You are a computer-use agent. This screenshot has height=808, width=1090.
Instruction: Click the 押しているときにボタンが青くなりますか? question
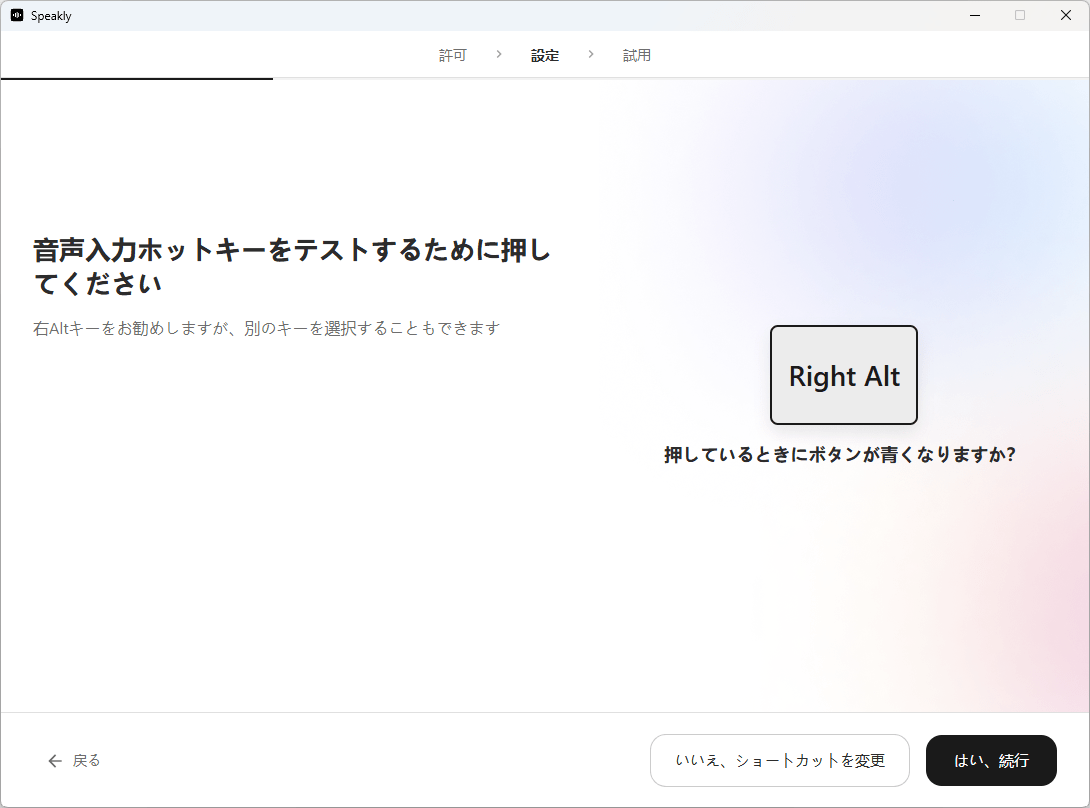point(840,455)
